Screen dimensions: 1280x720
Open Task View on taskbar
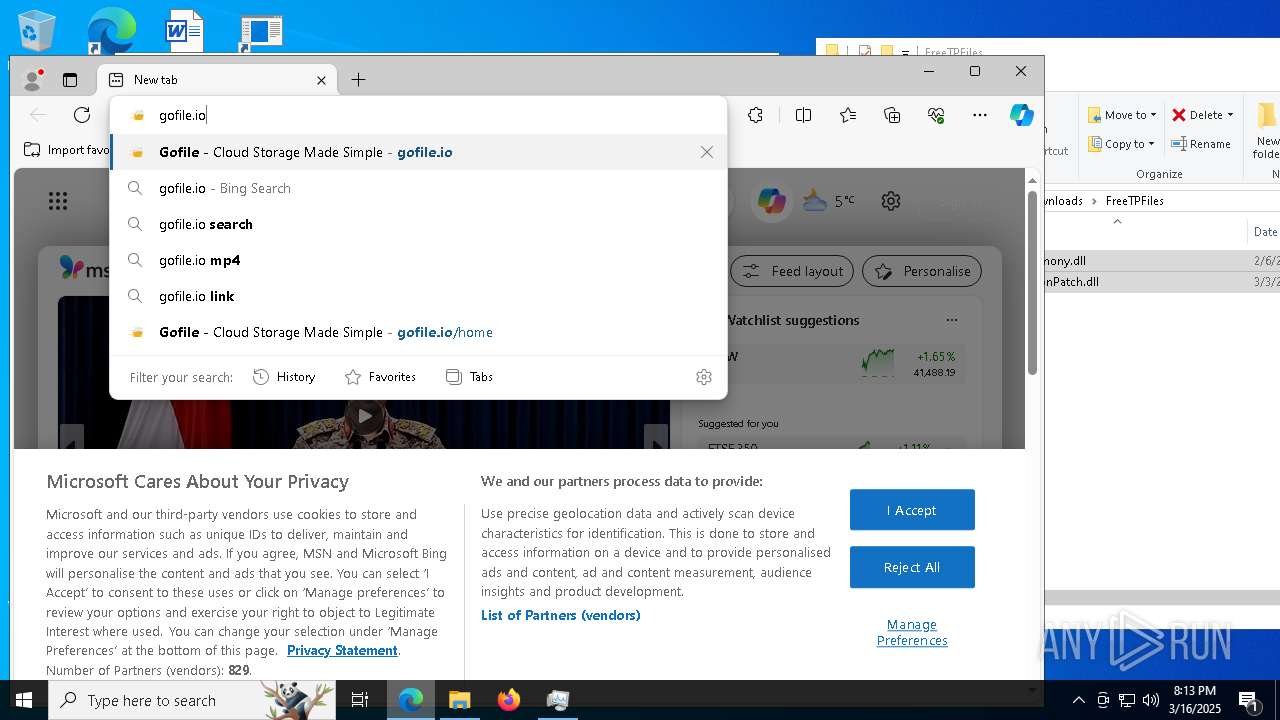pyautogui.click(x=361, y=700)
